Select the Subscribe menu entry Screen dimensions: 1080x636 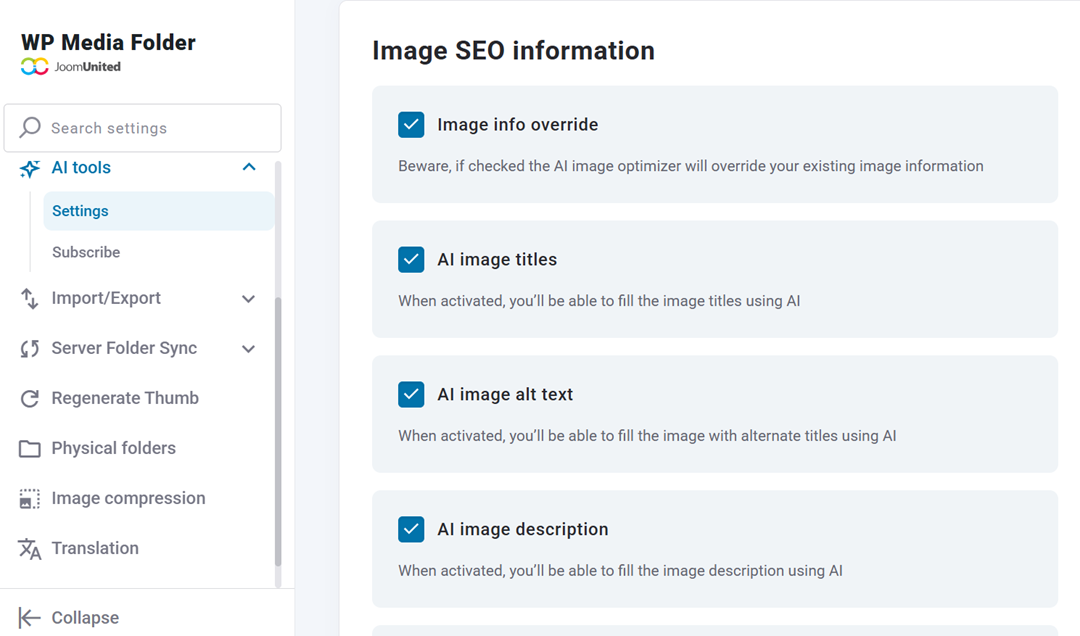(x=85, y=252)
